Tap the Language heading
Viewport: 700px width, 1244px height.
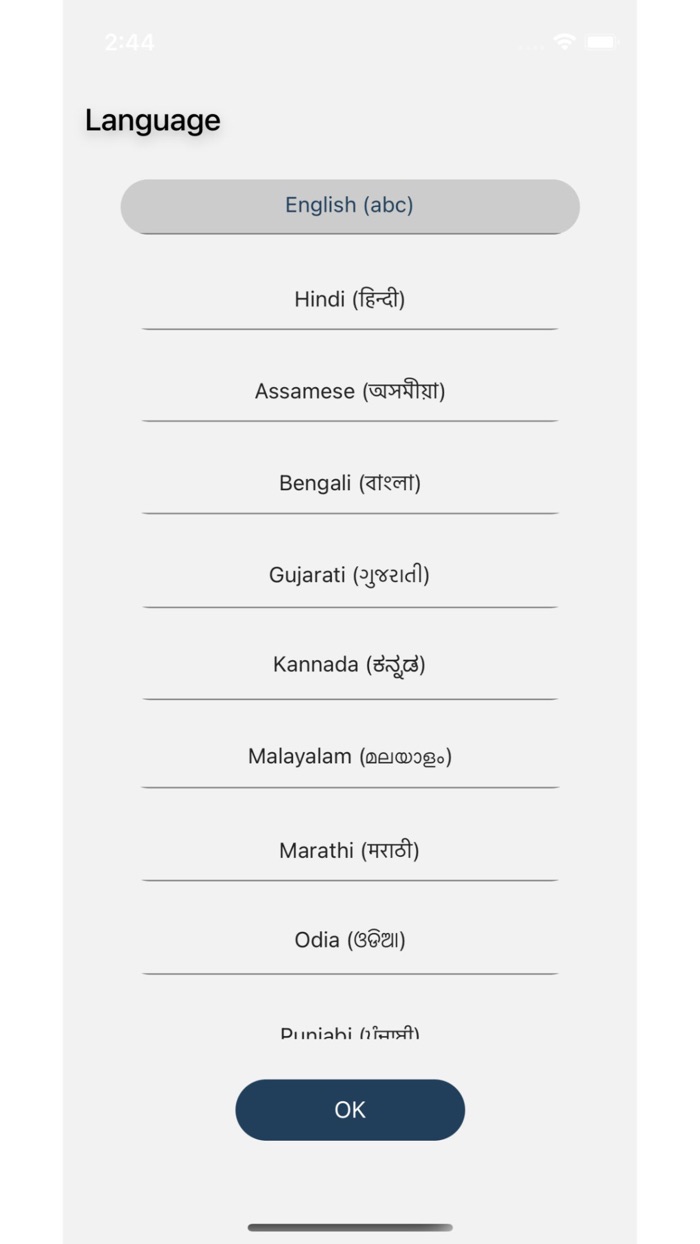coord(153,120)
